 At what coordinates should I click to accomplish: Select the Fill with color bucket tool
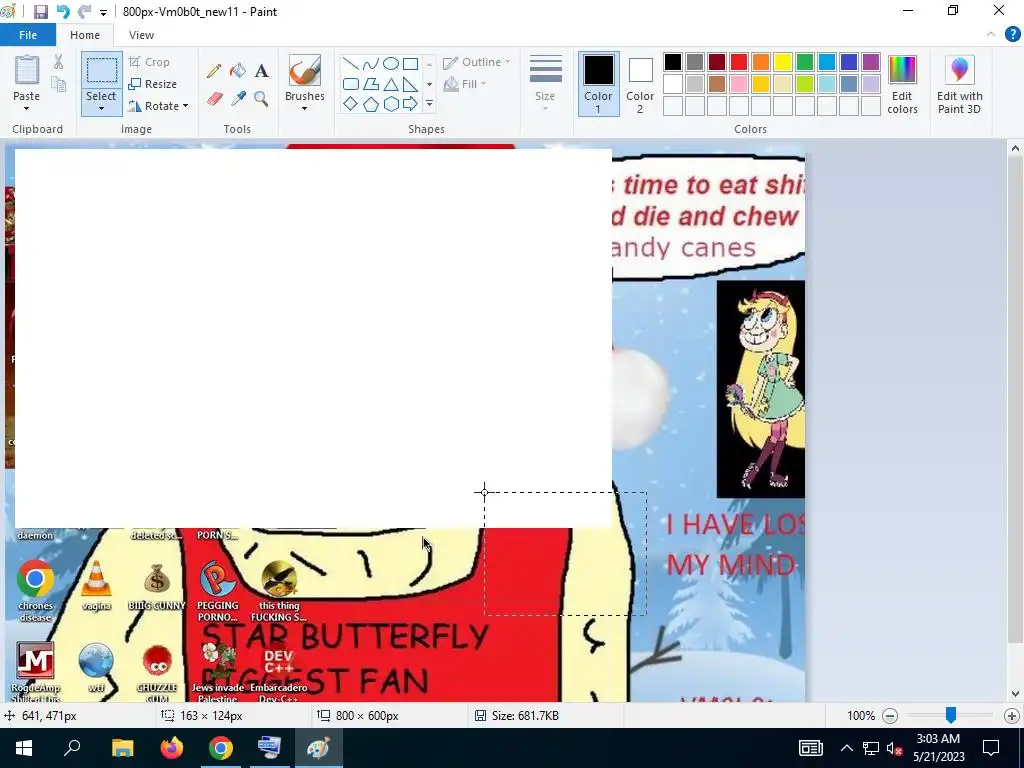click(238, 71)
